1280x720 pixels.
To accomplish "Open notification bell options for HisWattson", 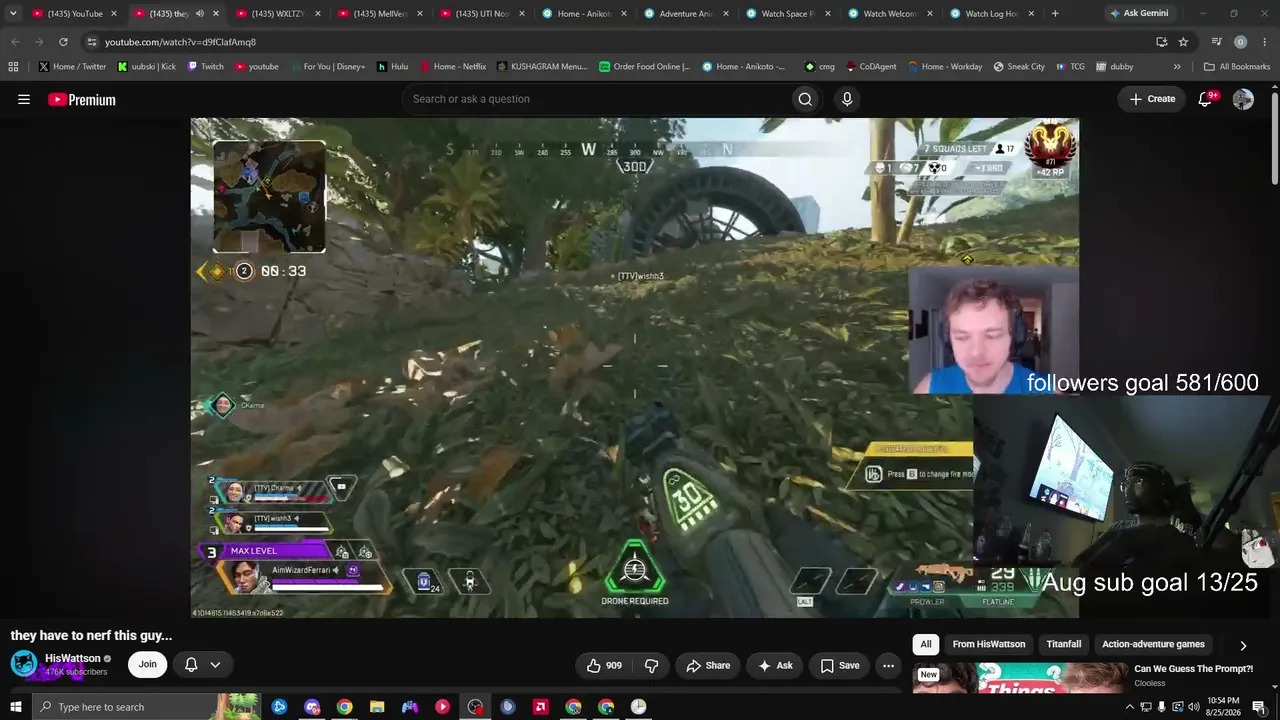I will coord(201,665).
